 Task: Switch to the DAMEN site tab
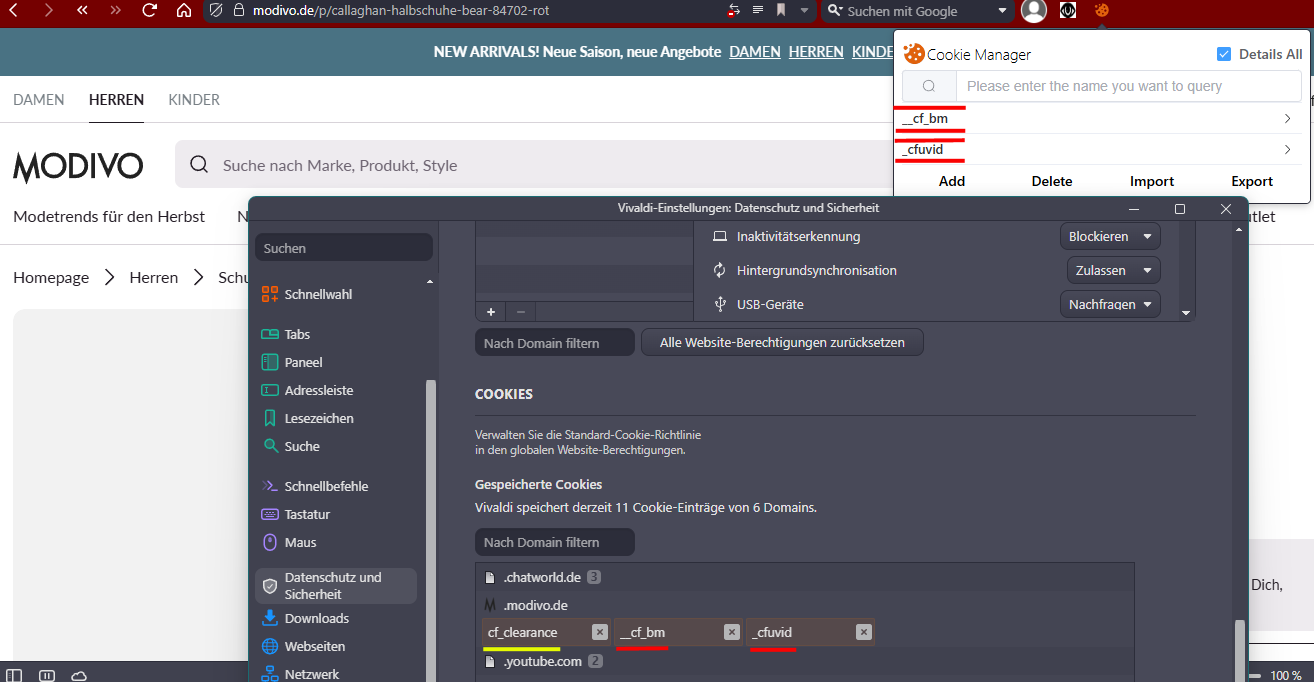point(39,100)
